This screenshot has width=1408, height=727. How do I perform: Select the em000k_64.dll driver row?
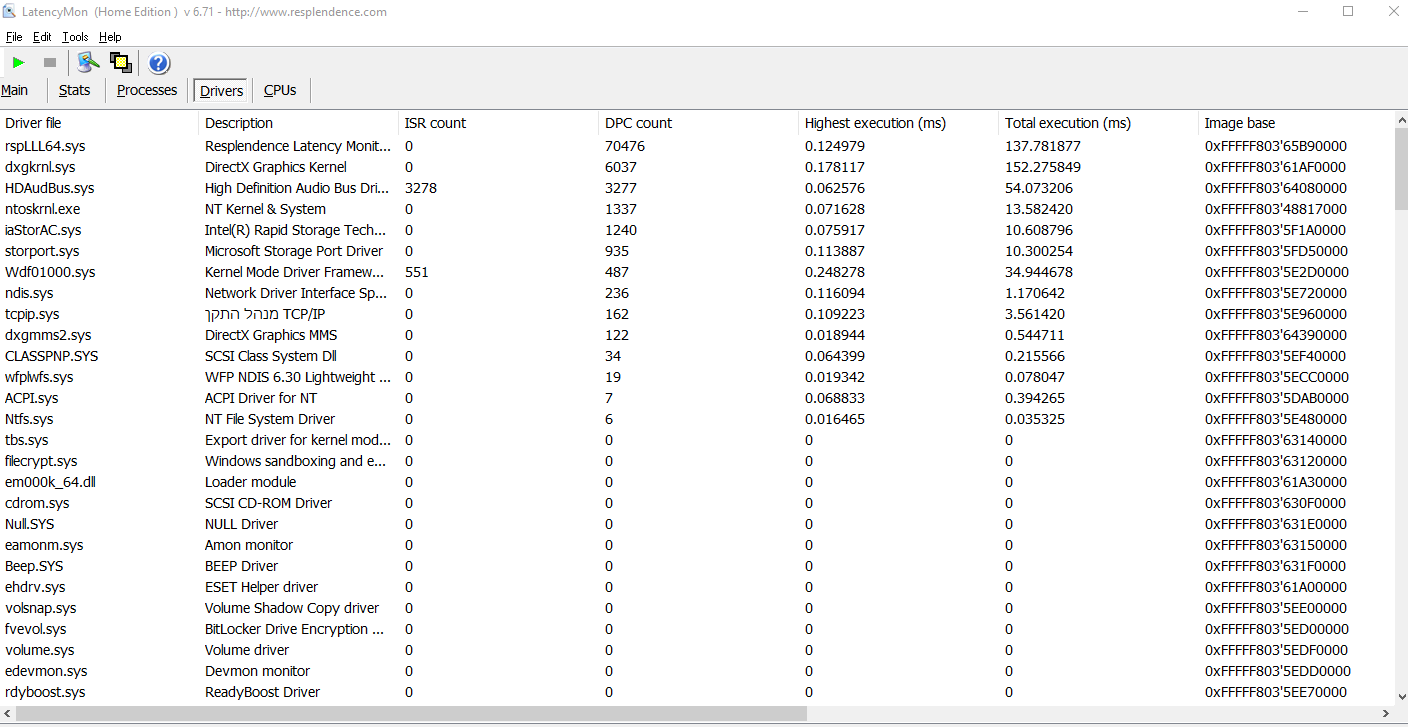coord(696,482)
